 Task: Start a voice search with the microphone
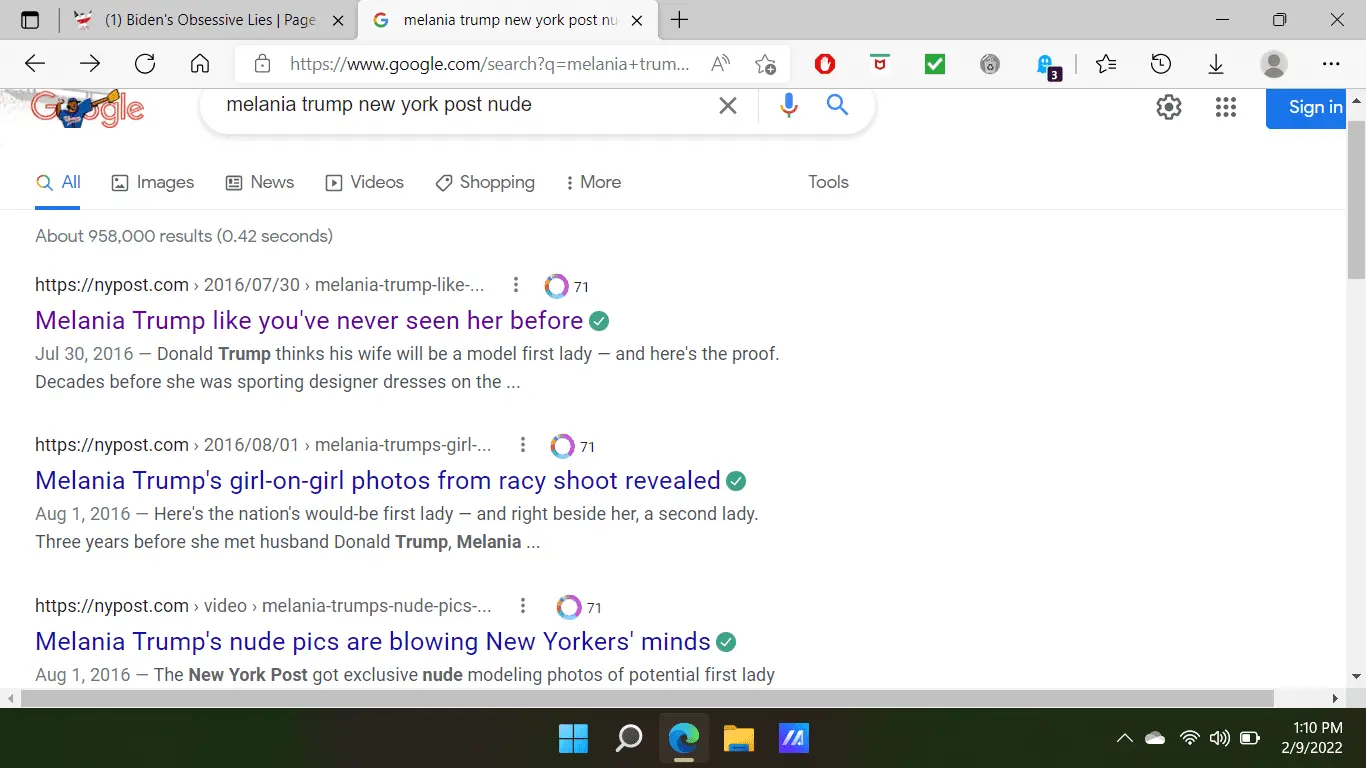coord(788,105)
